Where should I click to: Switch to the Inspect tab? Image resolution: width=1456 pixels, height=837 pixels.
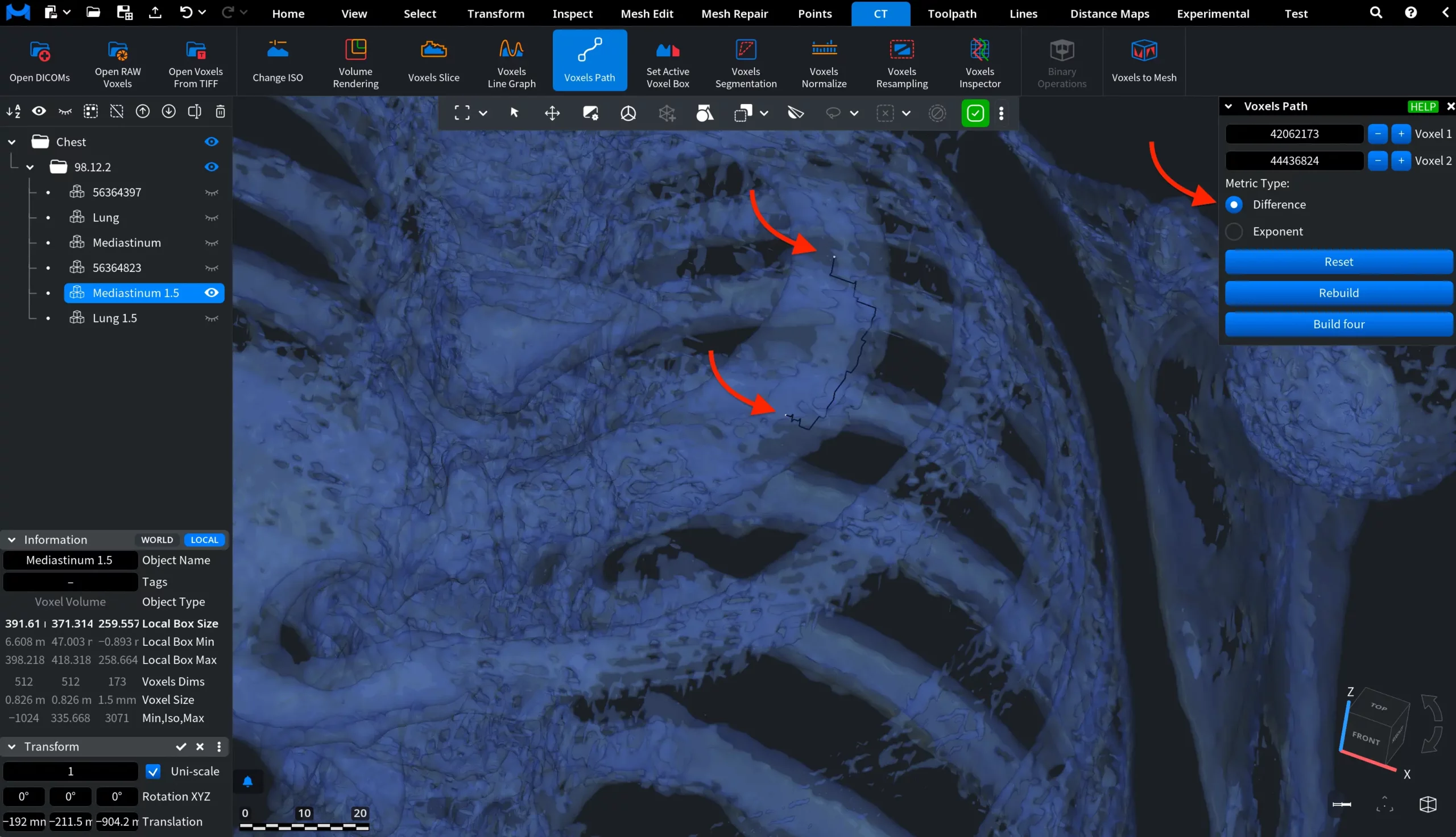[572, 13]
